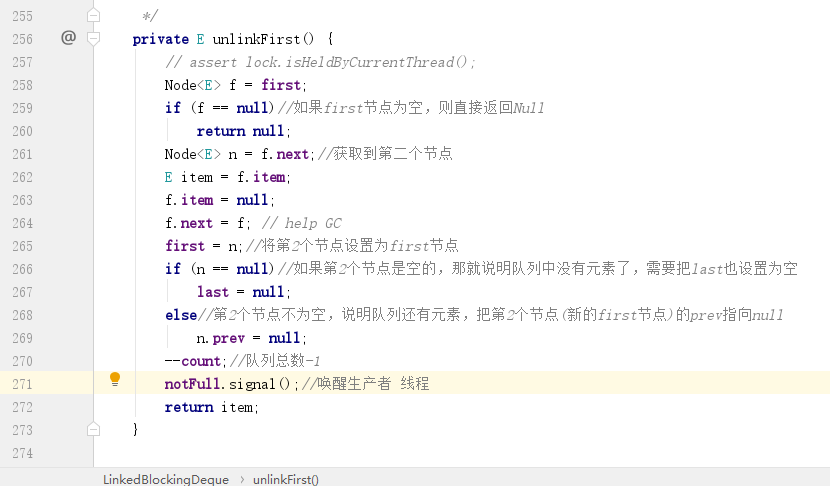Click the assert lock.isHeldByCurrentThread comment
This screenshot has height=486, width=830.
click(320, 62)
